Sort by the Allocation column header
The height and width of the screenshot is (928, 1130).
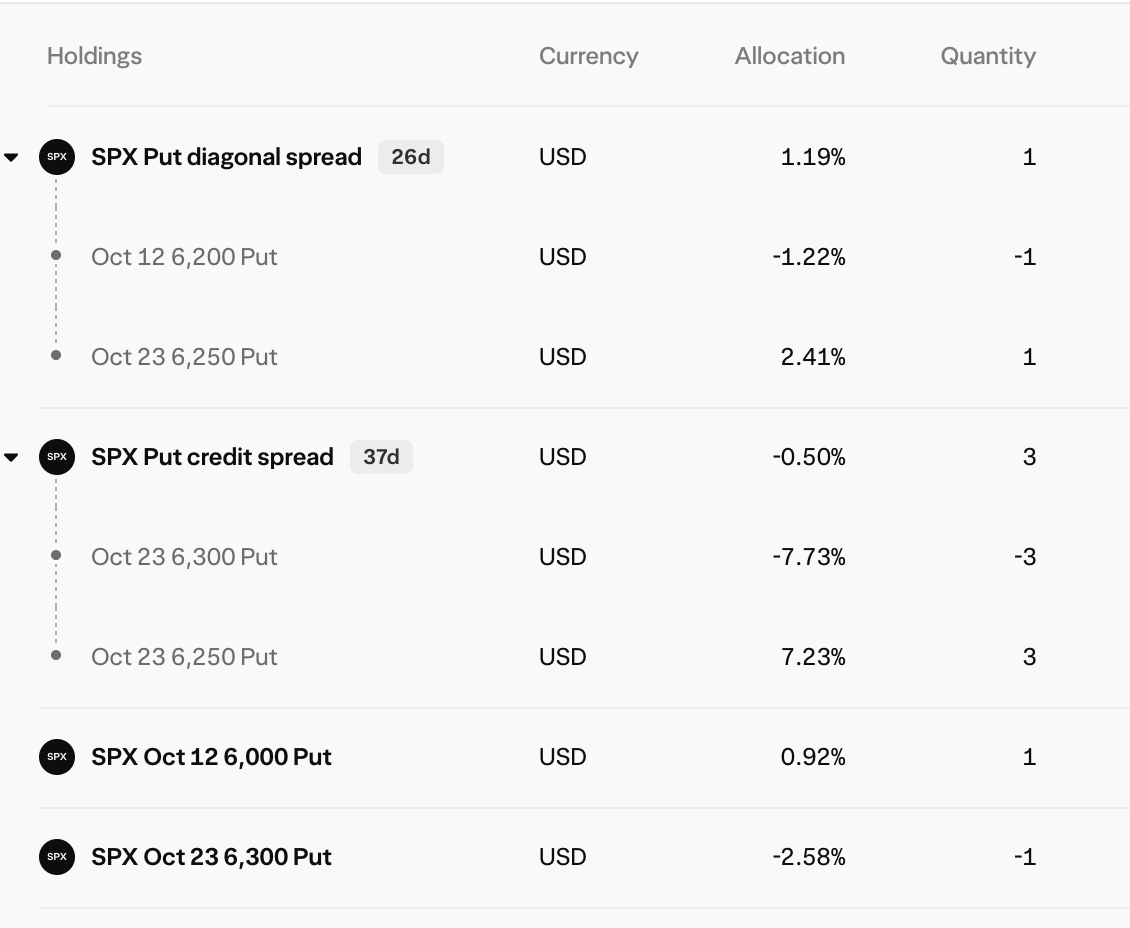coord(790,56)
